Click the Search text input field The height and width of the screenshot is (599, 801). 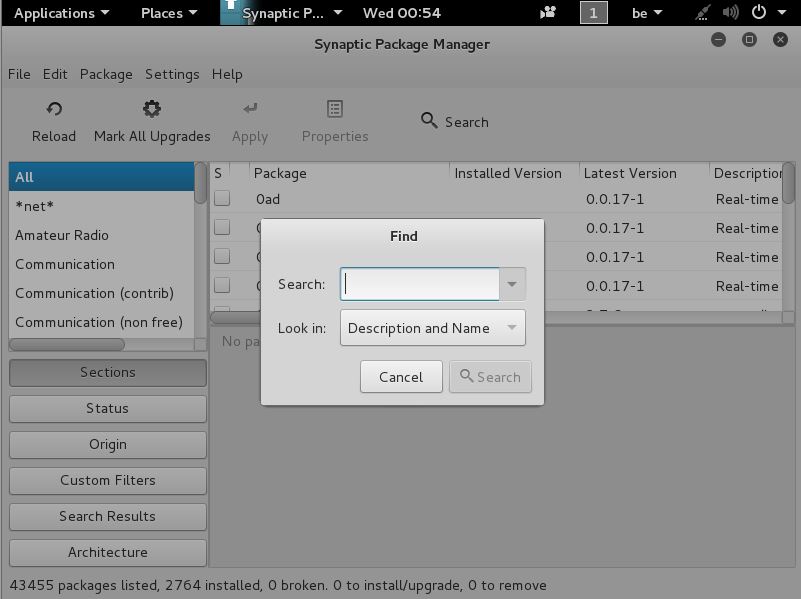coord(419,284)
